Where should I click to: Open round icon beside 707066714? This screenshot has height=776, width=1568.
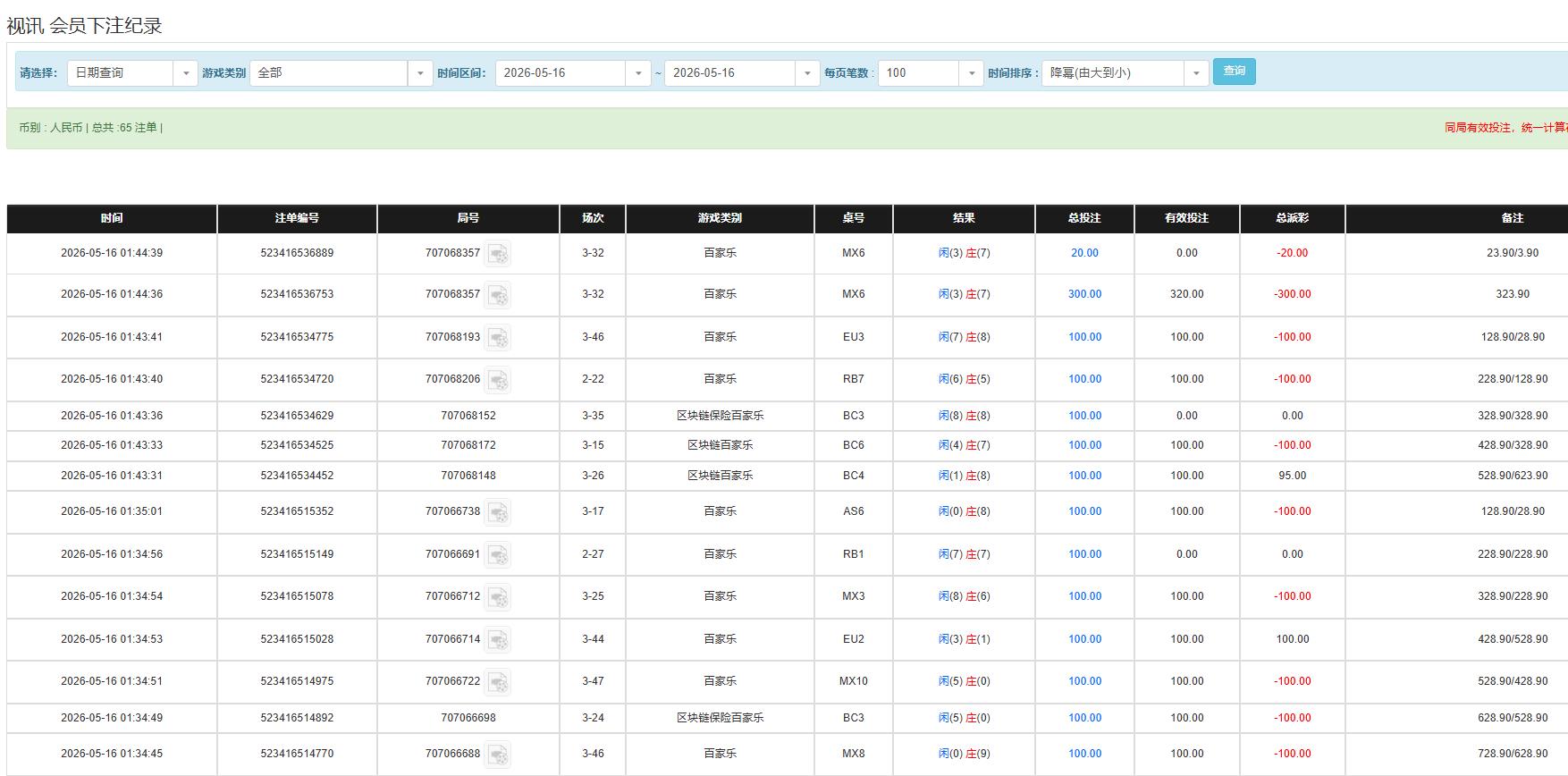498,640
